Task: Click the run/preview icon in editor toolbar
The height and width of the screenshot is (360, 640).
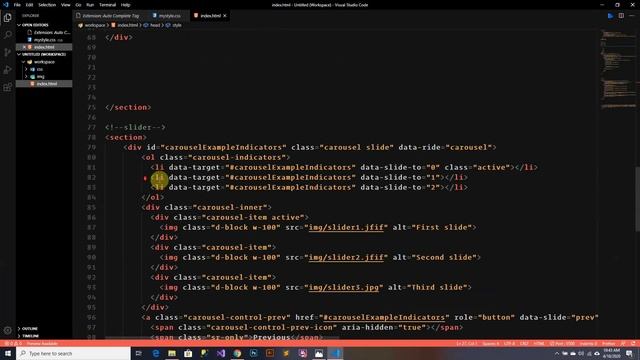Action: coord(610,16)
